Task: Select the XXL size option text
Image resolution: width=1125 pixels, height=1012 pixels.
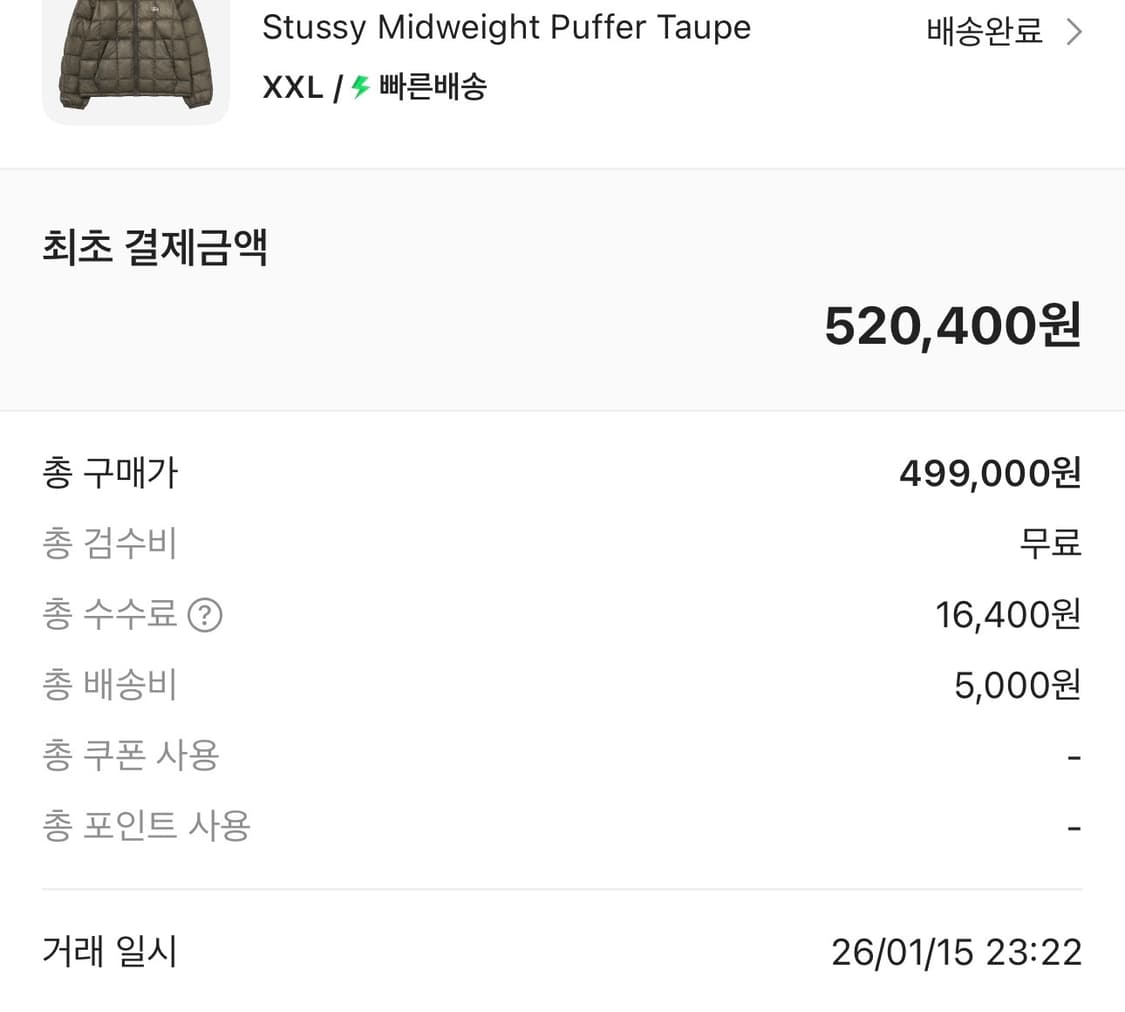Action: (291, 87)
